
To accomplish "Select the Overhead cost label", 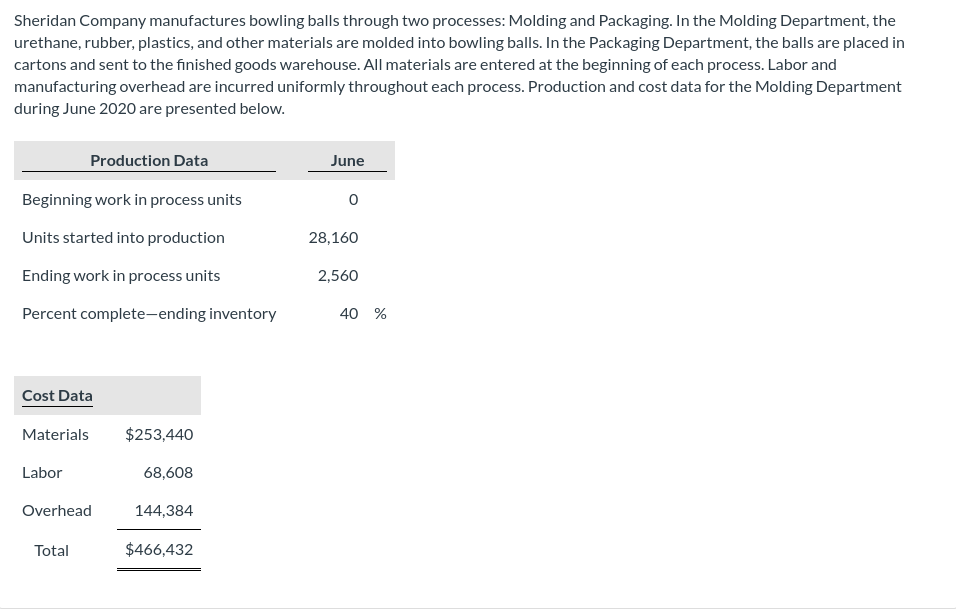I will tap(57, 510).
